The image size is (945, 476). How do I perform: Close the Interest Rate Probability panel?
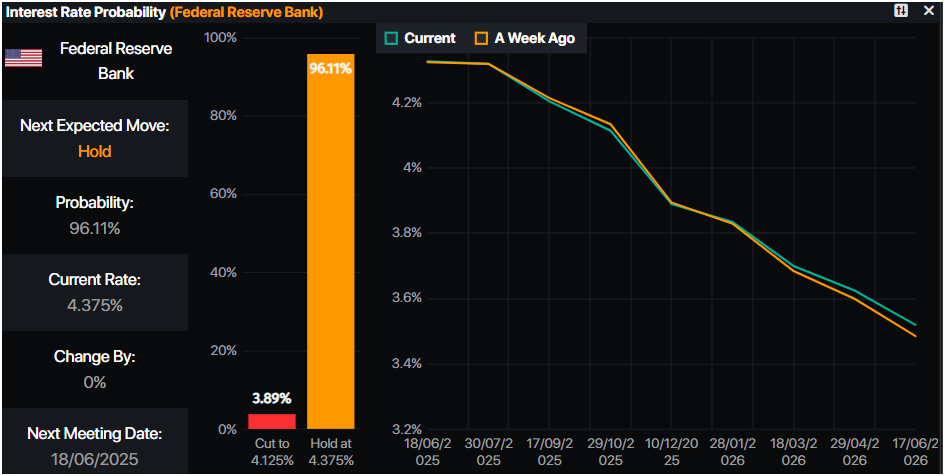929,10
